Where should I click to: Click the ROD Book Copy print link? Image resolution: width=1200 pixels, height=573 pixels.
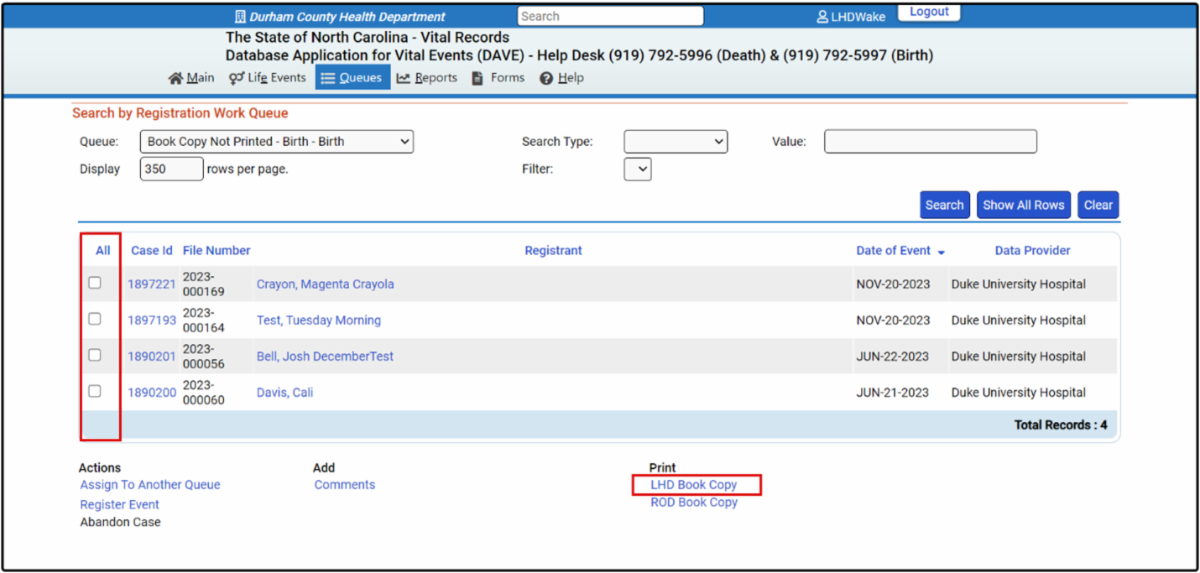tap(694, 503)
